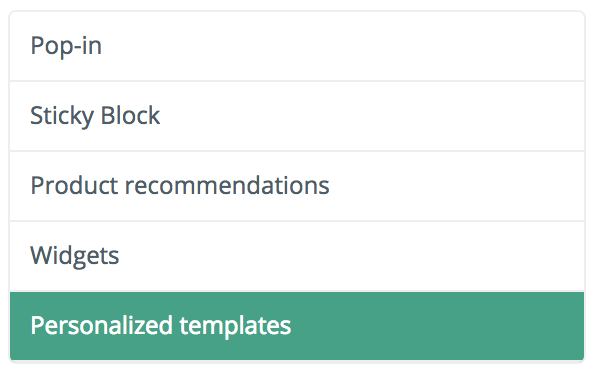This screenshot has height=376, width=594.
Task: Pick Pop-in in the template list
Action: coord(297,46)
